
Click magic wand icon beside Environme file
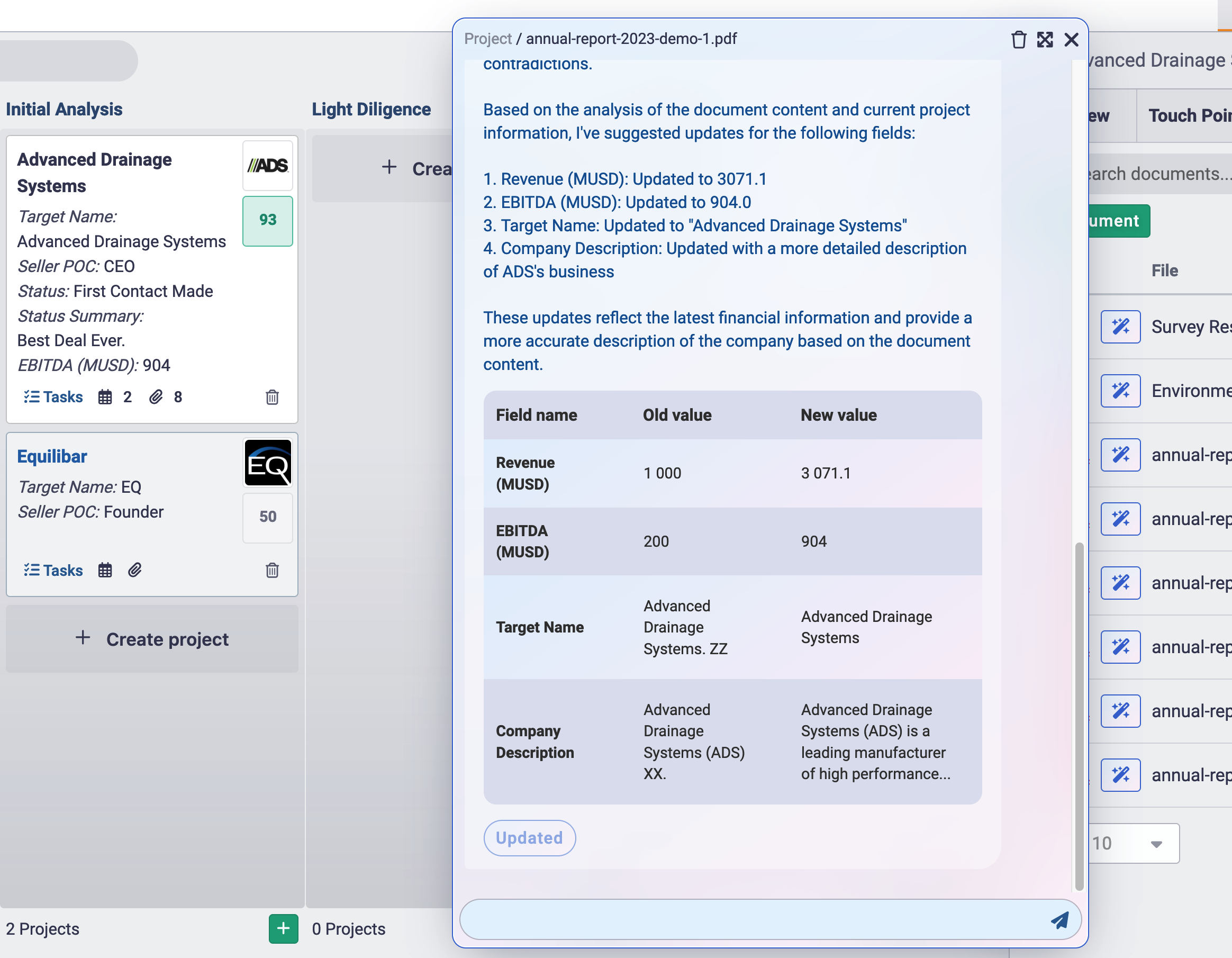1120,391
